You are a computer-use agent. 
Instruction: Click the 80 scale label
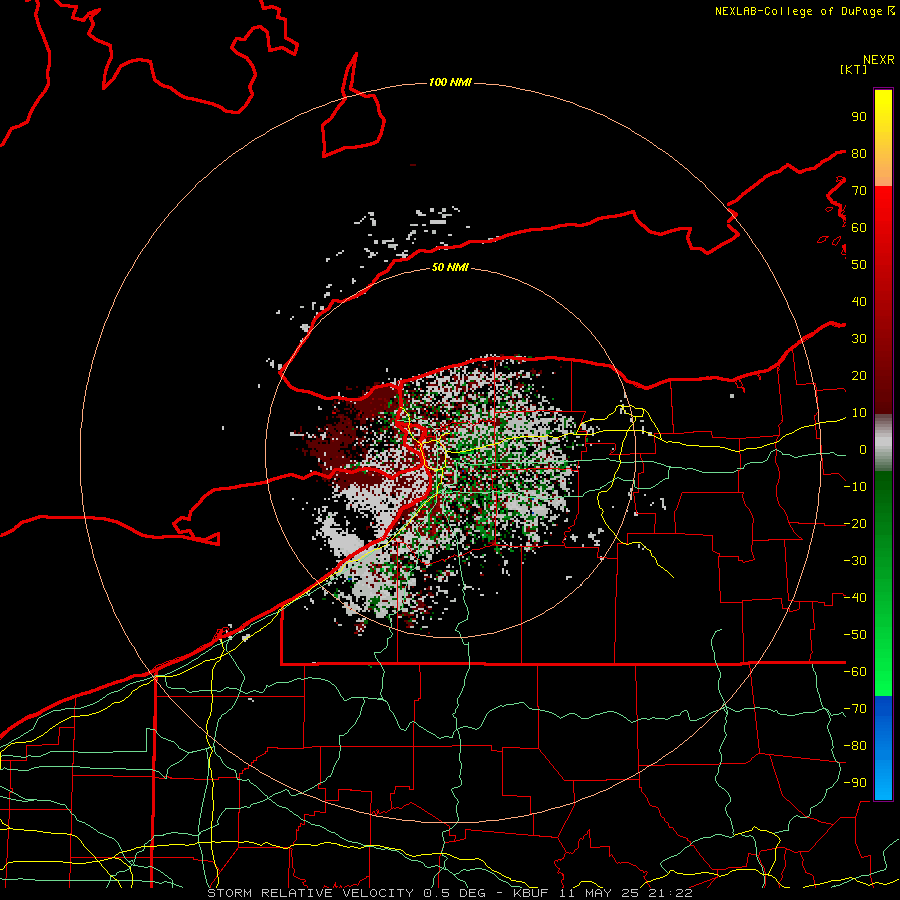point(859,153)
